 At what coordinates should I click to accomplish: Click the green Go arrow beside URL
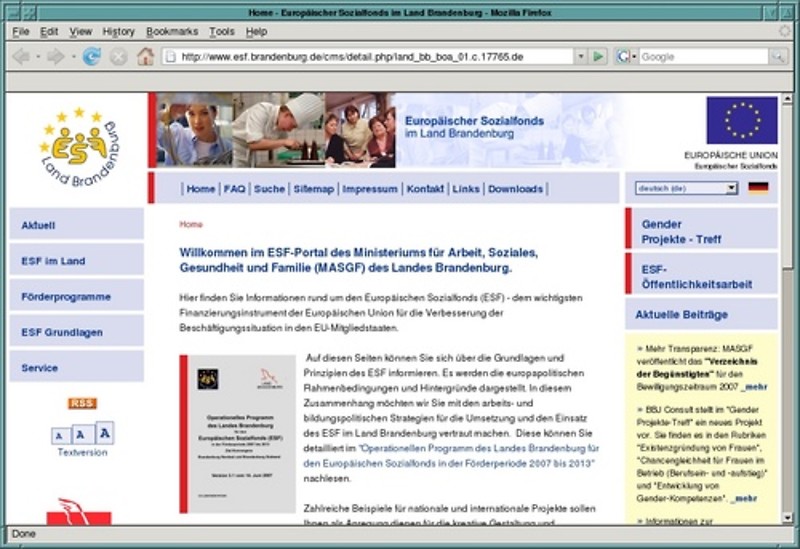pos(598,56)
